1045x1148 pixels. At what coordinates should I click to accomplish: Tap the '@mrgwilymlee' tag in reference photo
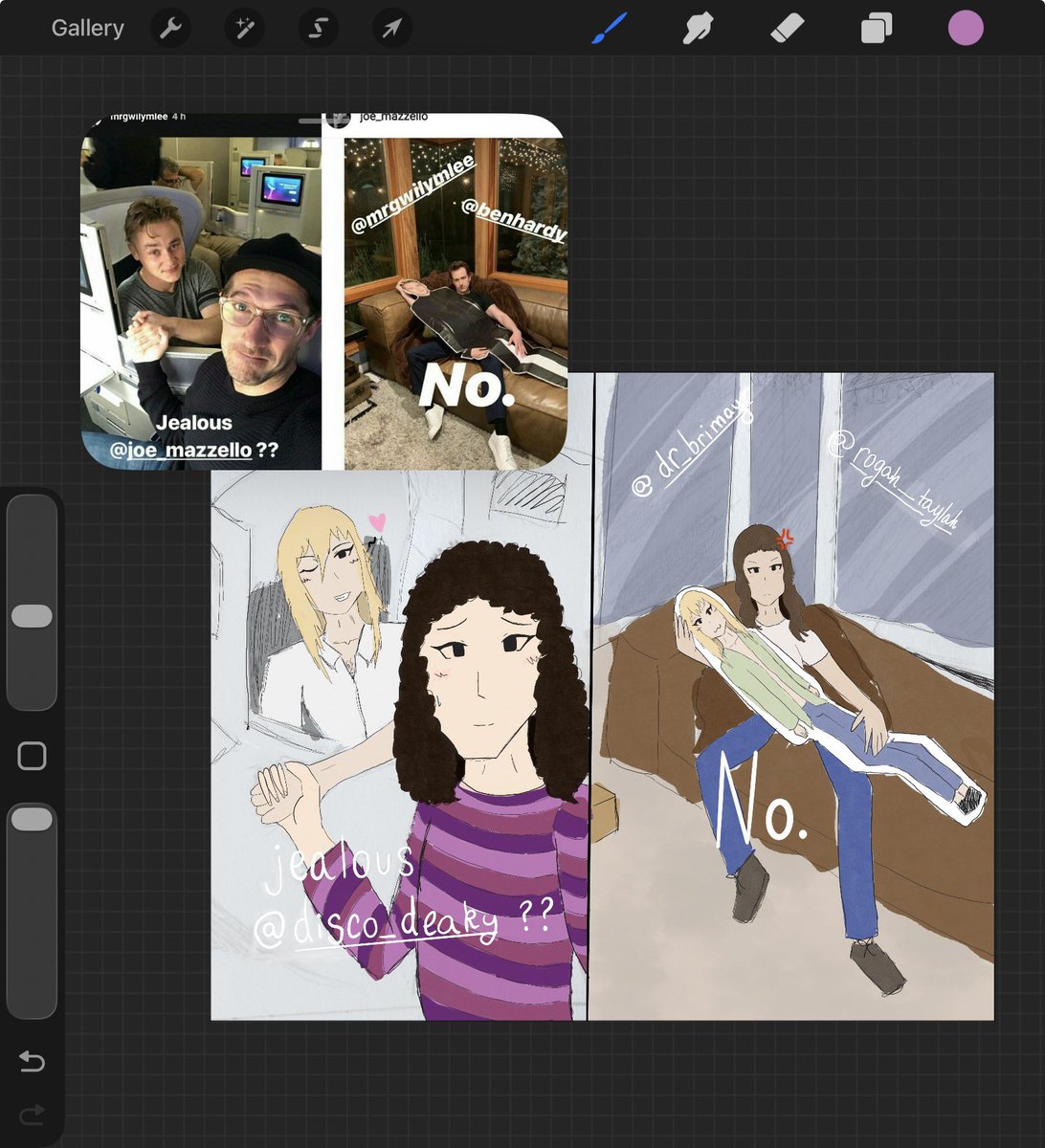tap(412, 194)
